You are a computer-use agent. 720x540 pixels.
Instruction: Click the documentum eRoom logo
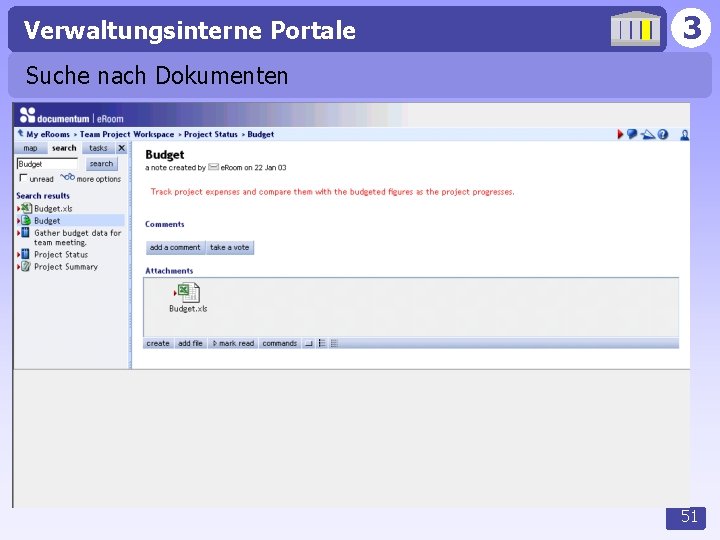pos(72,116)
